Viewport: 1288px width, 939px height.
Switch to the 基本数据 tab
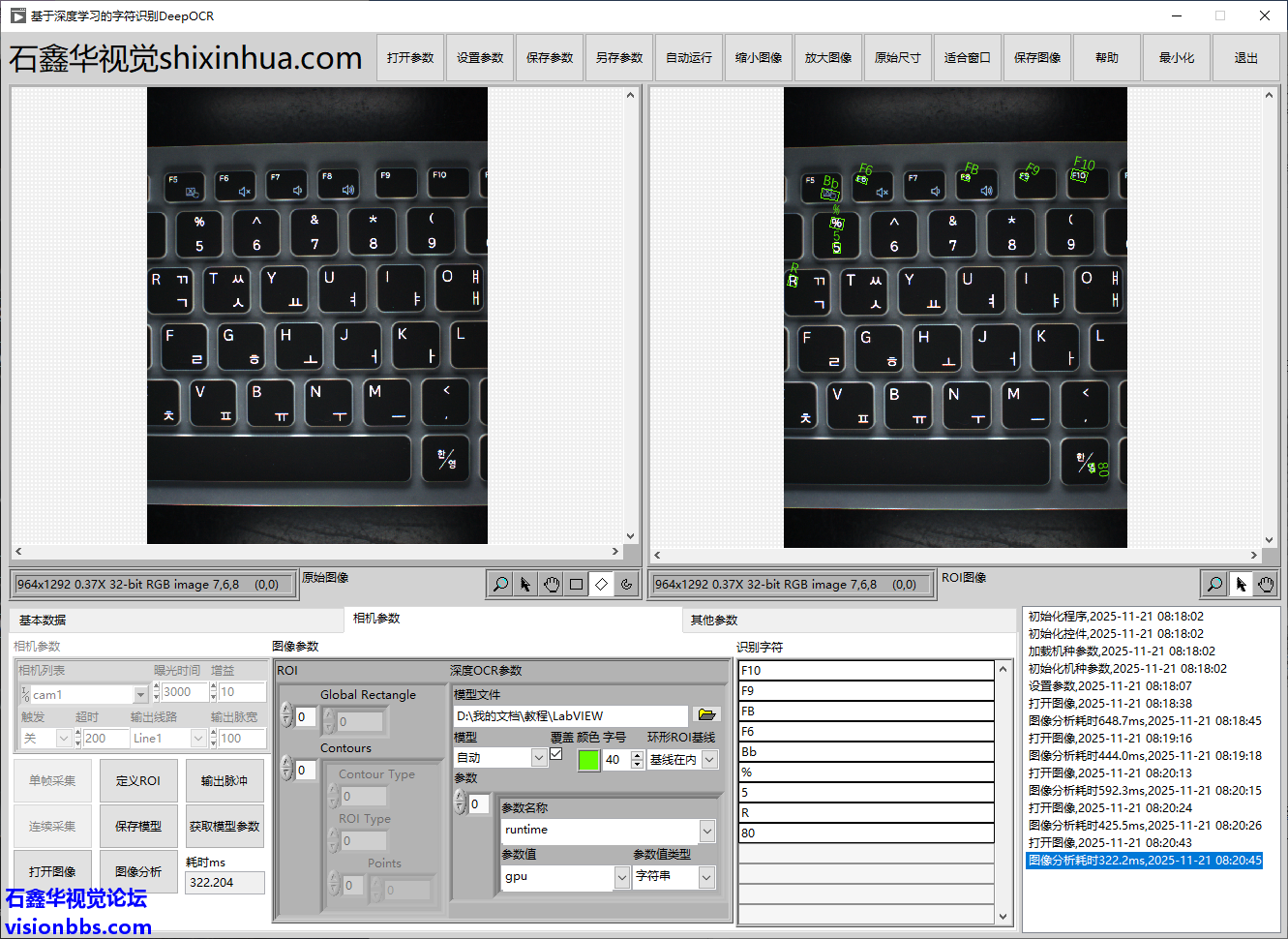43,620
